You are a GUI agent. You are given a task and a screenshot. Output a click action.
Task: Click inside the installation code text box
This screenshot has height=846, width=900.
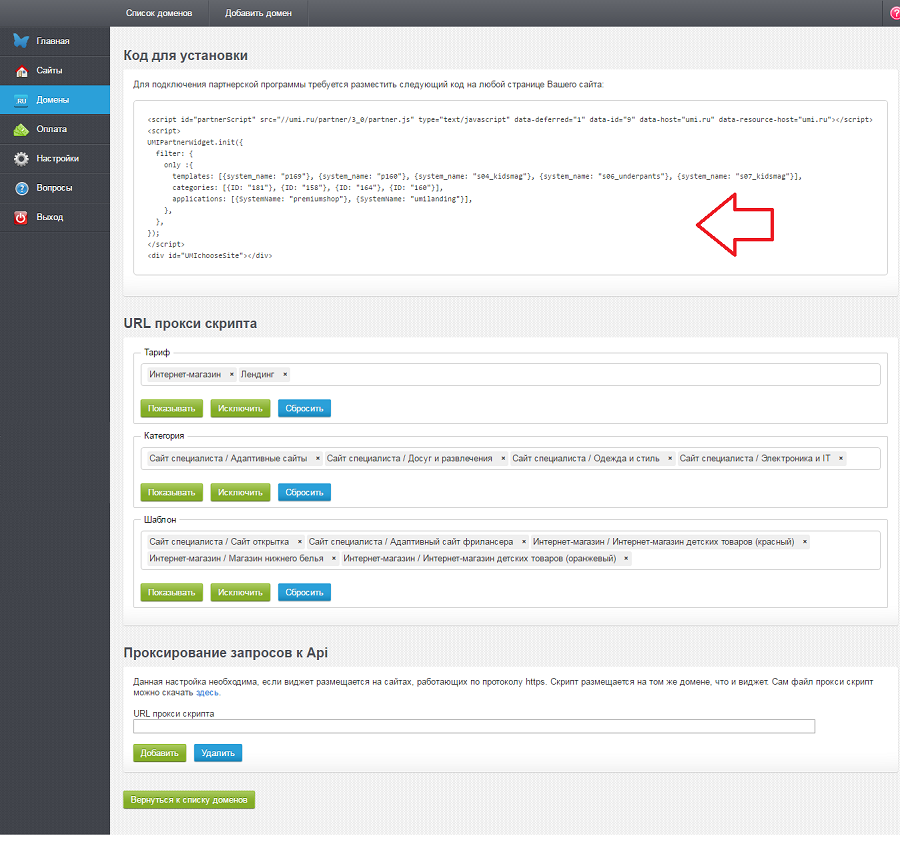[510, 188]
